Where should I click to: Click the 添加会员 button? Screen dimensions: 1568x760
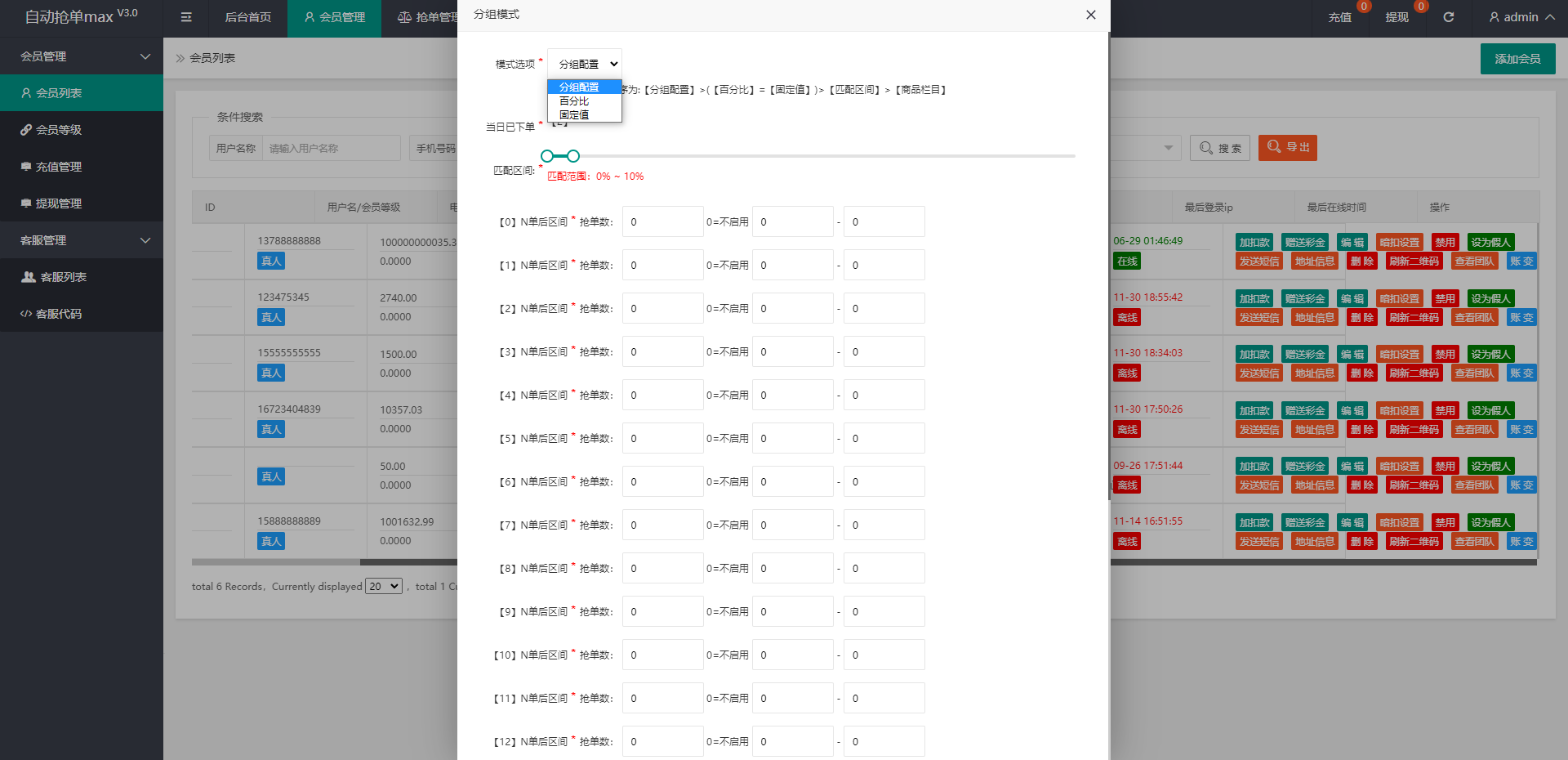(x=1517, y=59)
